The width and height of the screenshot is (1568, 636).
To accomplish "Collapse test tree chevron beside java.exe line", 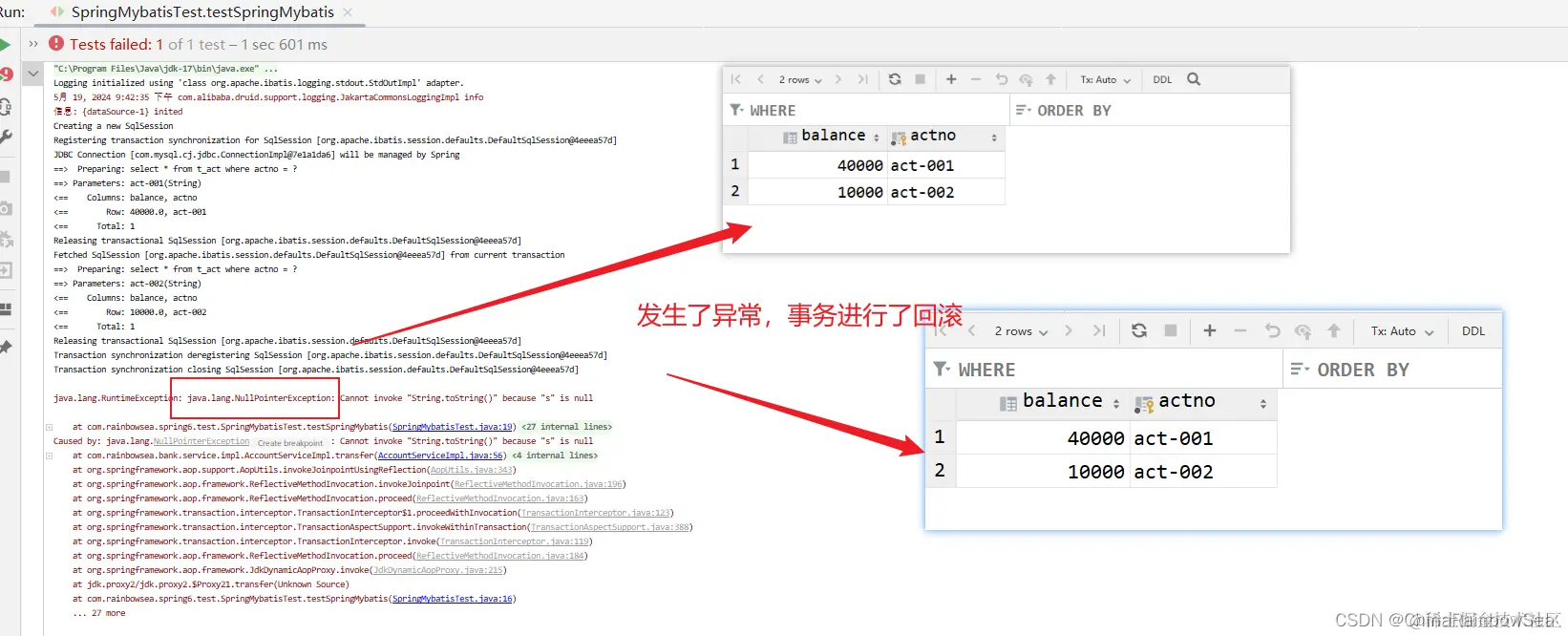I will pos(33,74).
